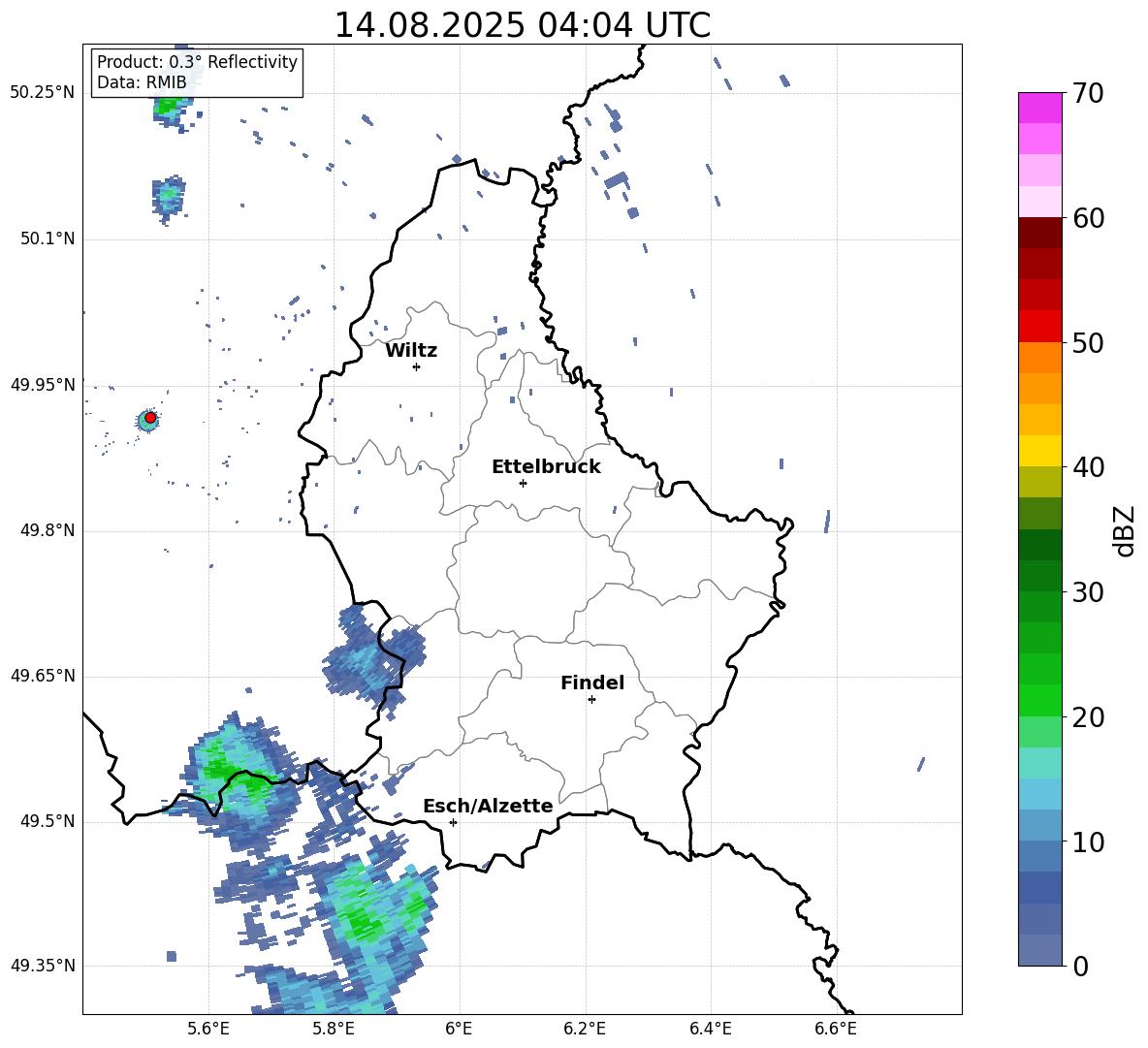Screen dimensions: 1148x1048
Task: Click the 'Data: RMIB' label
Action: 142,82
